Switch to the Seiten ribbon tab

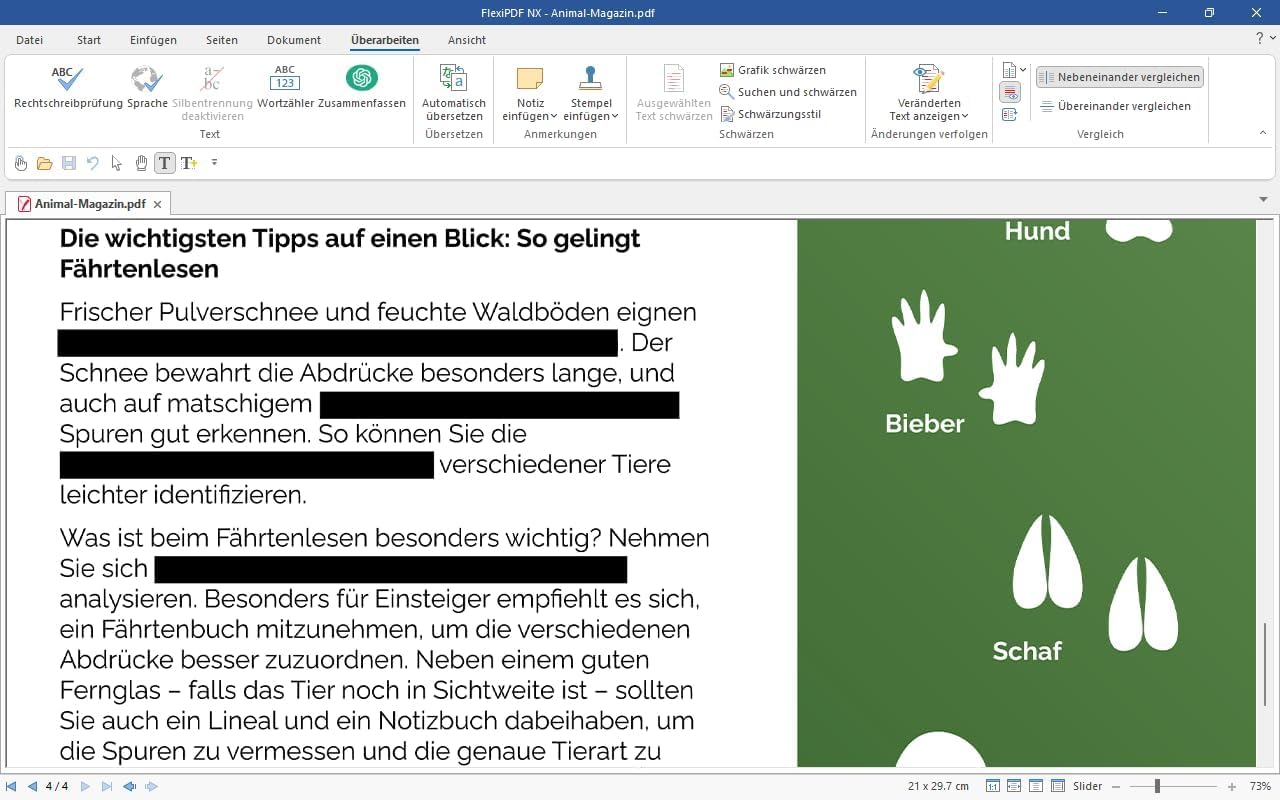(222, 40)
